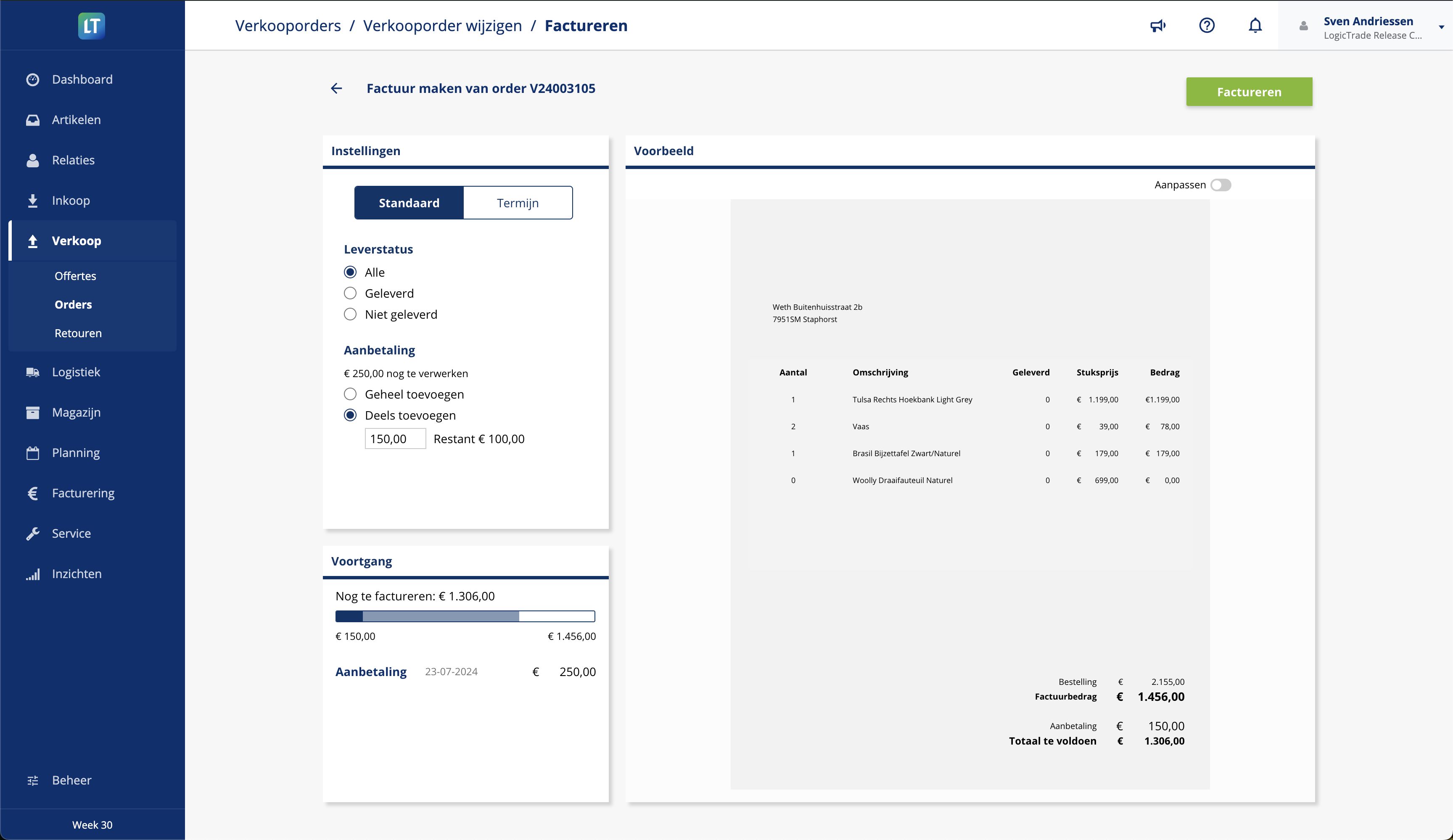1453x840 pixels.
Task: Open the Offertes submenu item
Action: [75, 275]
